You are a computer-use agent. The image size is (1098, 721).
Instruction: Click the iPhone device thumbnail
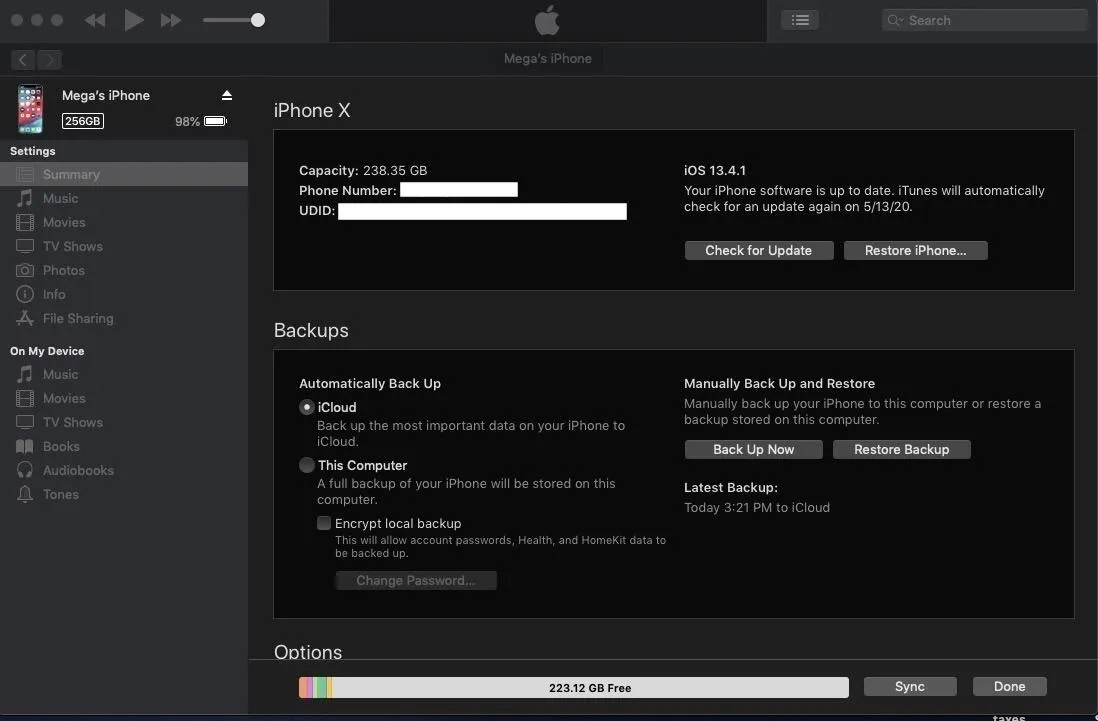click(x=30, y=108)
